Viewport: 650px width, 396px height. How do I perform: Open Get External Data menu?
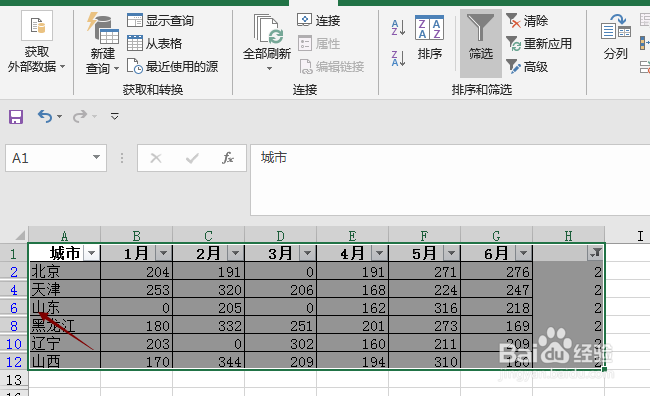click(x=36, y=42)
